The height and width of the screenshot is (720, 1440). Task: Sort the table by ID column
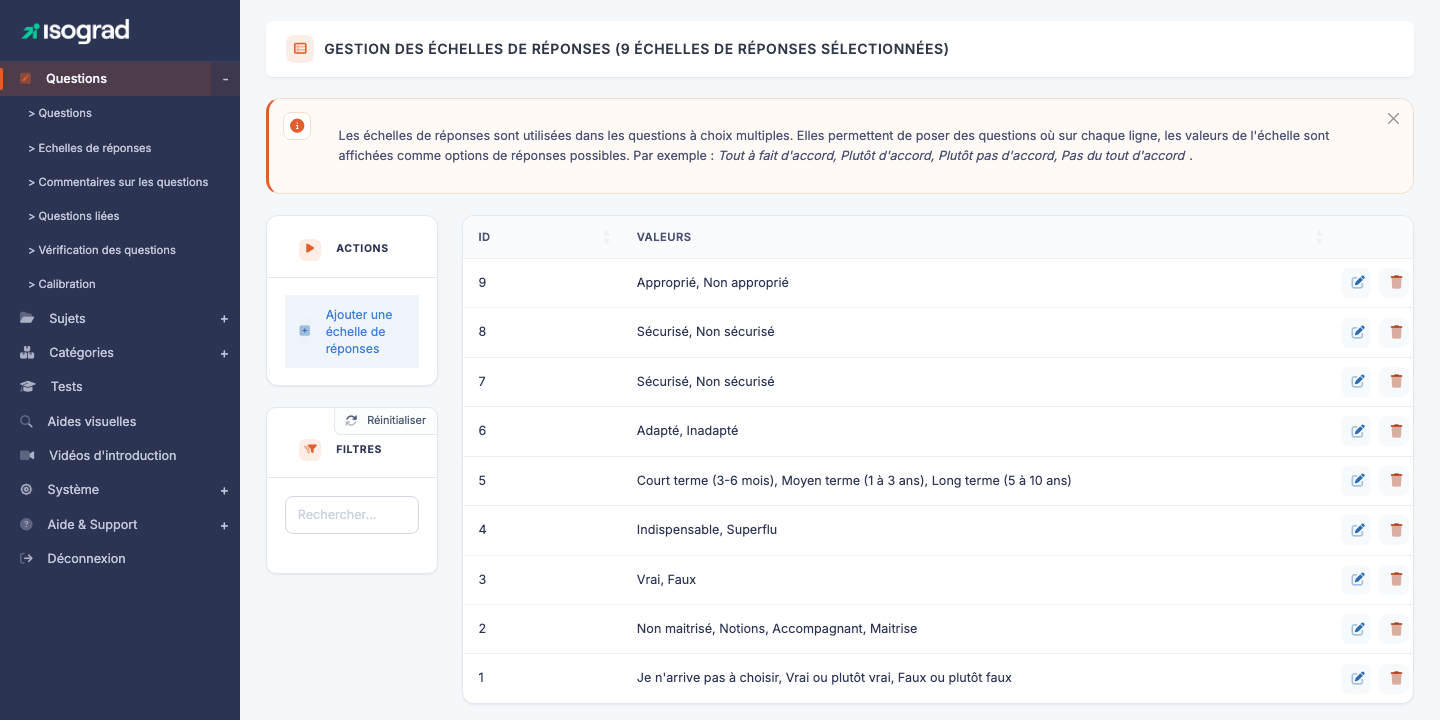(606, 237)
